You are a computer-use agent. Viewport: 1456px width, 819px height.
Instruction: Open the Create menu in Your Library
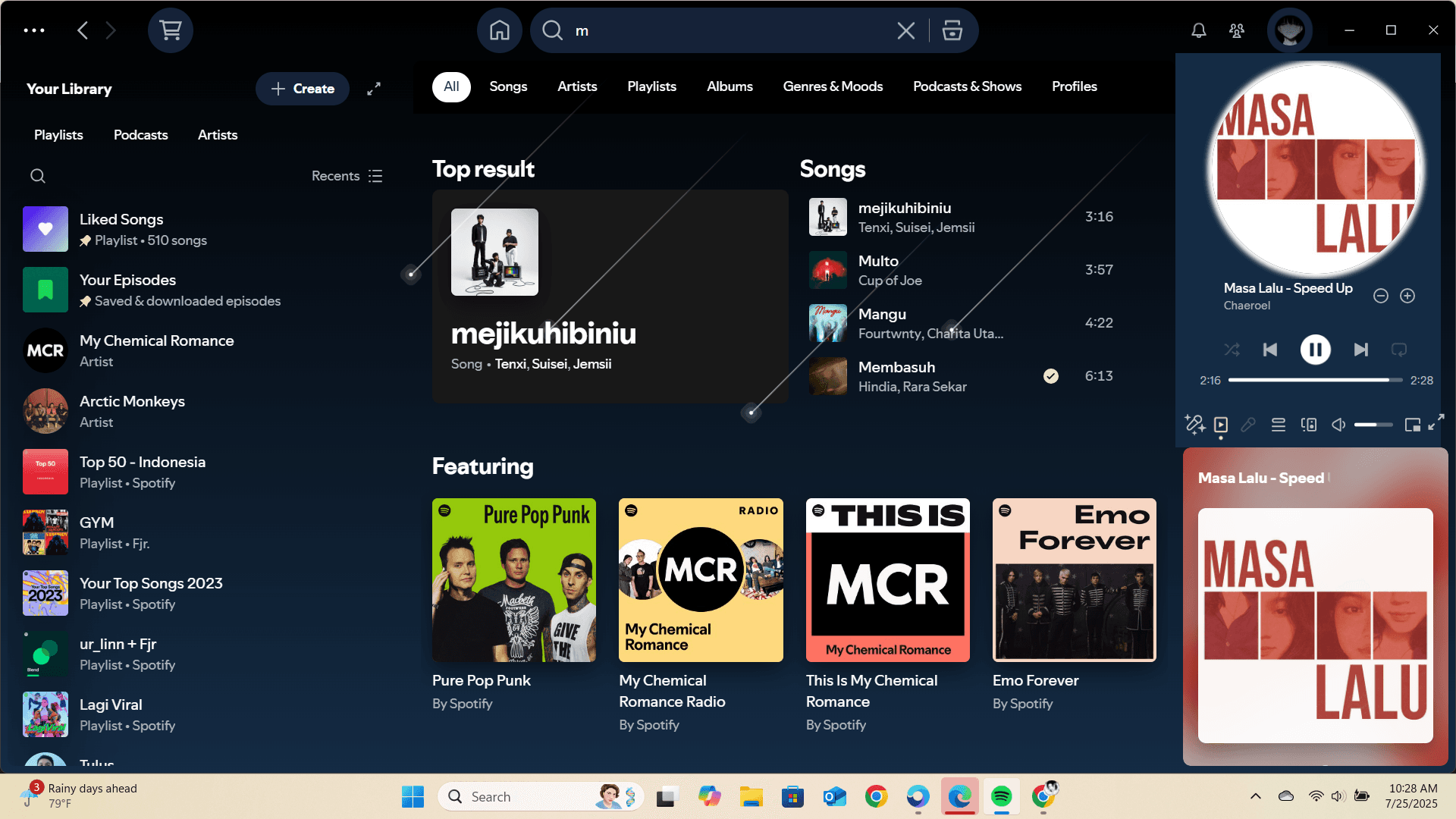pos(303,89)
